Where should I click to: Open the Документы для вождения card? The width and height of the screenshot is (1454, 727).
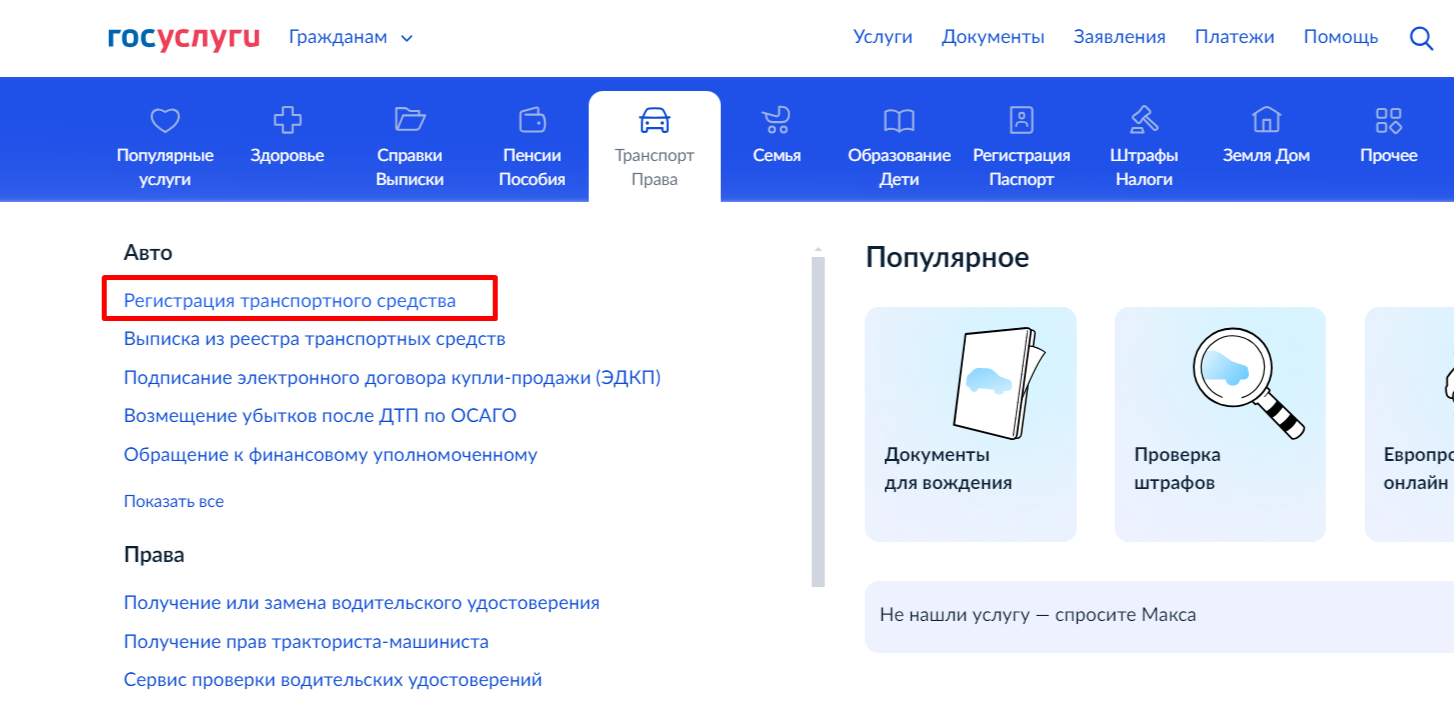tap(970, 424)
